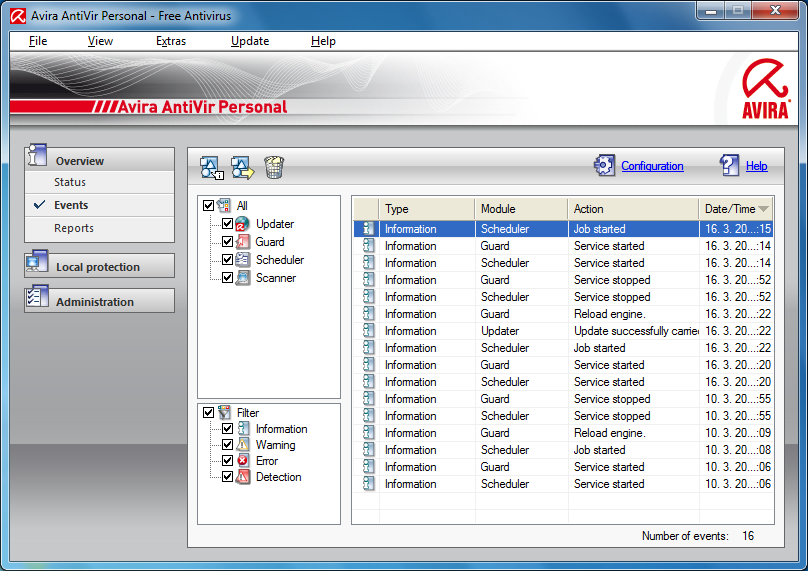Image resolution: width=808 pixels, height=571 pixels.
Task: Open the Configuration link
Action: point(652,166)
